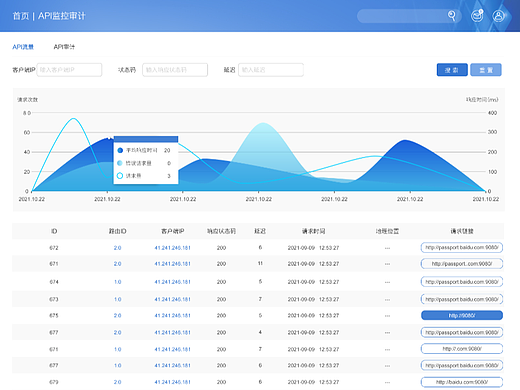Click the 客户端IP column header
The image size is (520, 390).
[x=172, y=231]
